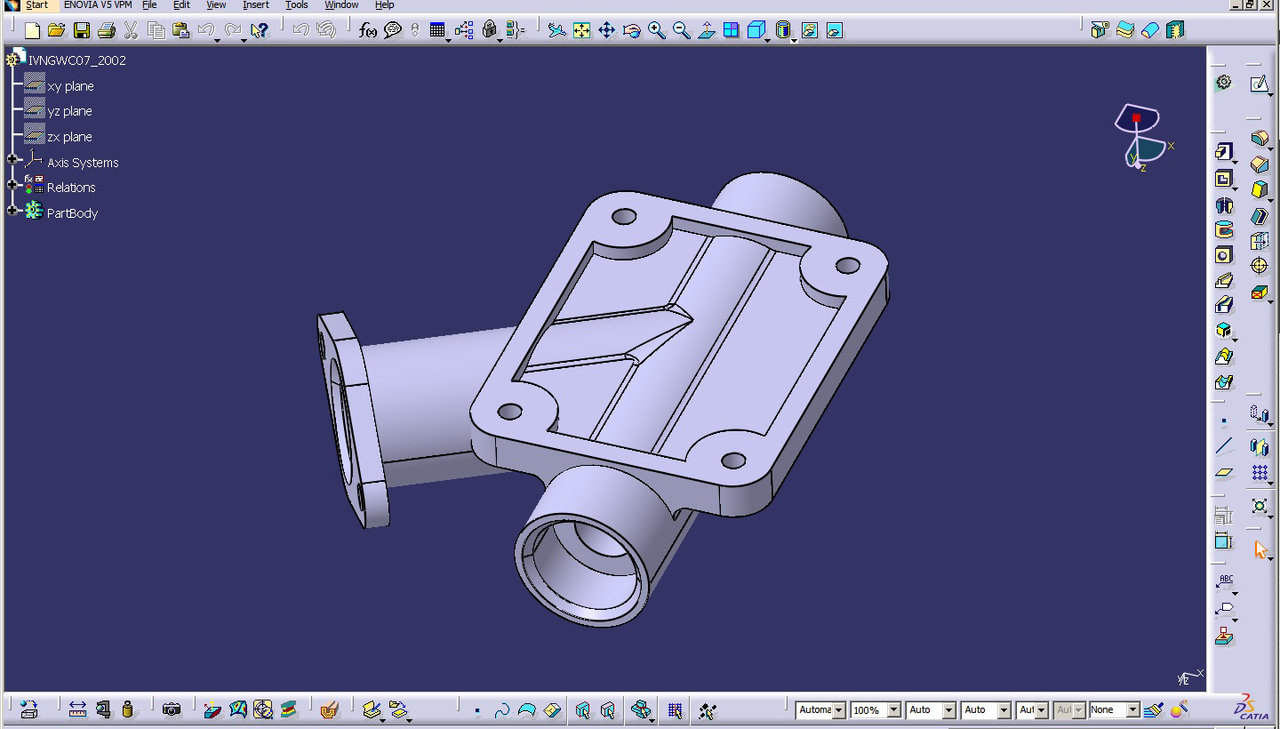Click the Text with Leader ABC icon
This screenshot has width=1280, height=729.
click(x=1225, y=583)
